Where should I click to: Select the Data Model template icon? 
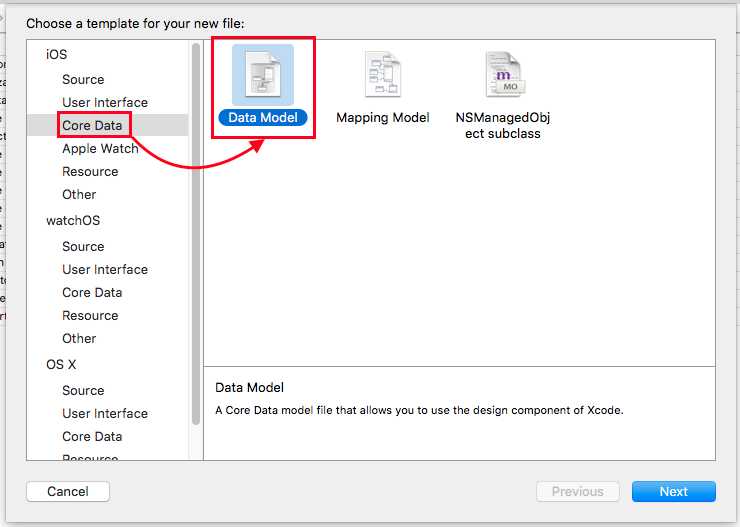263,76
